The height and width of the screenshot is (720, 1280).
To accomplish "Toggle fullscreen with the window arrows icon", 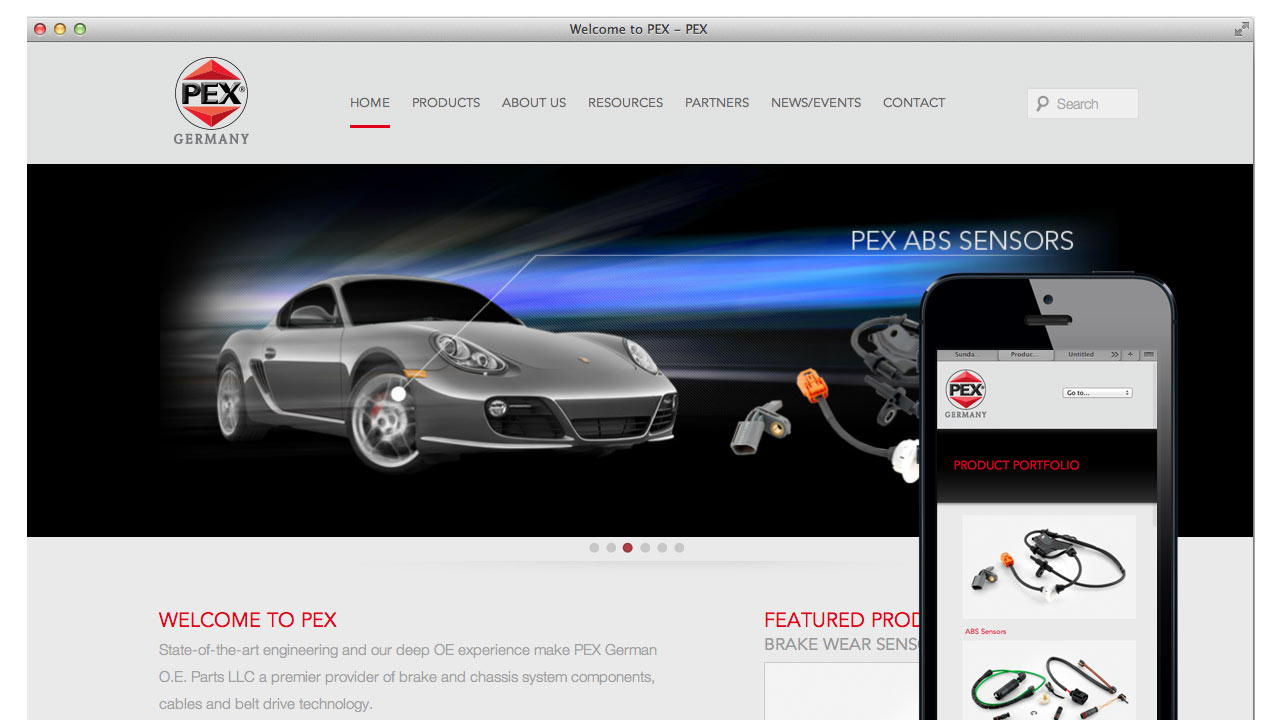I will click(1241, 29).
